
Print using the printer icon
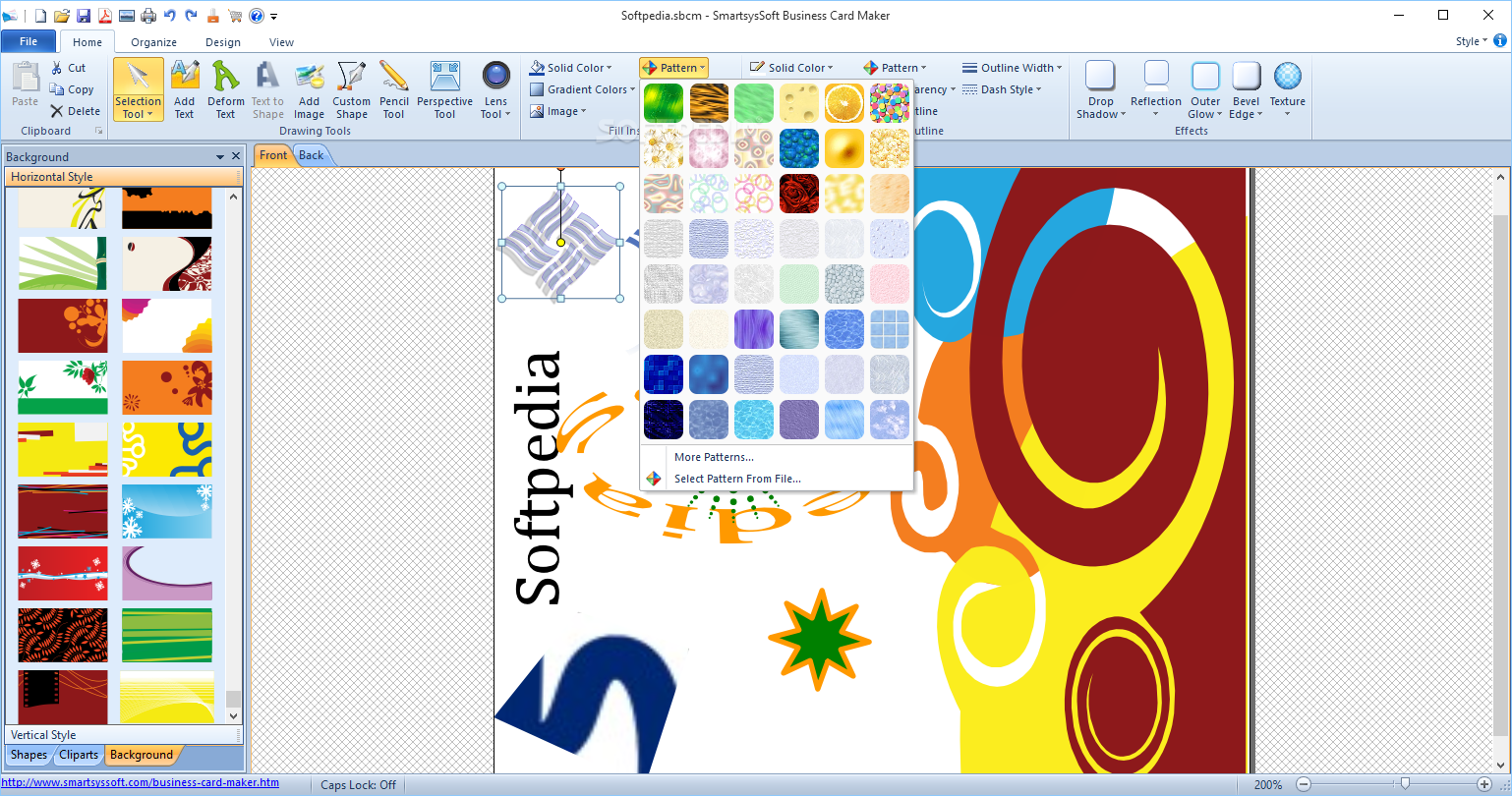pos(148,15)
